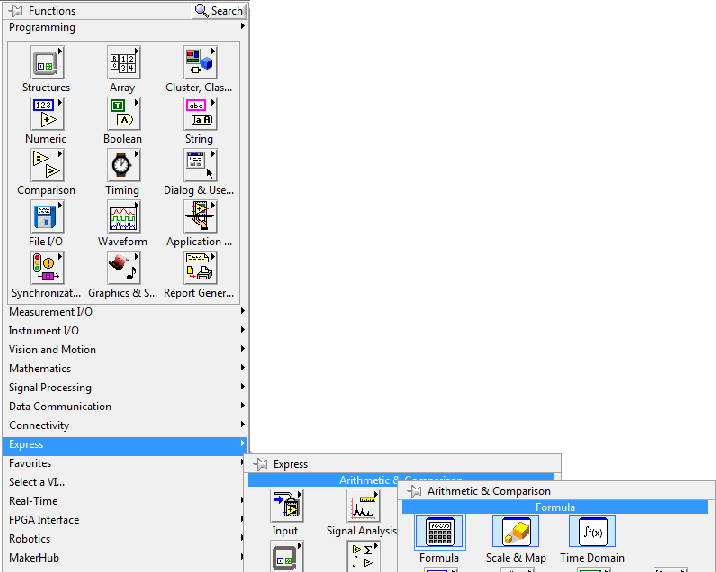716x572 pixels.
Task: Open the Waveform palette icon
Action: [x=123, y=216]
